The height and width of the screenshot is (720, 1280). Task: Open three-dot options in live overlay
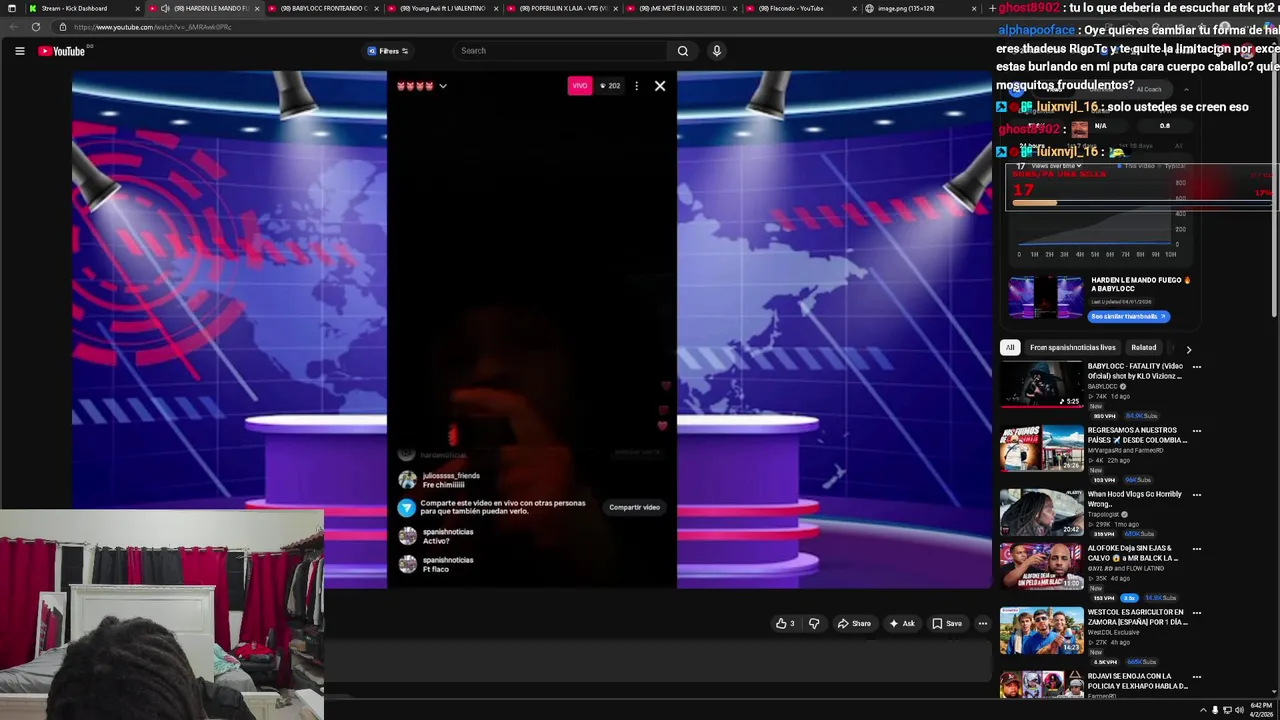(636, 86)
